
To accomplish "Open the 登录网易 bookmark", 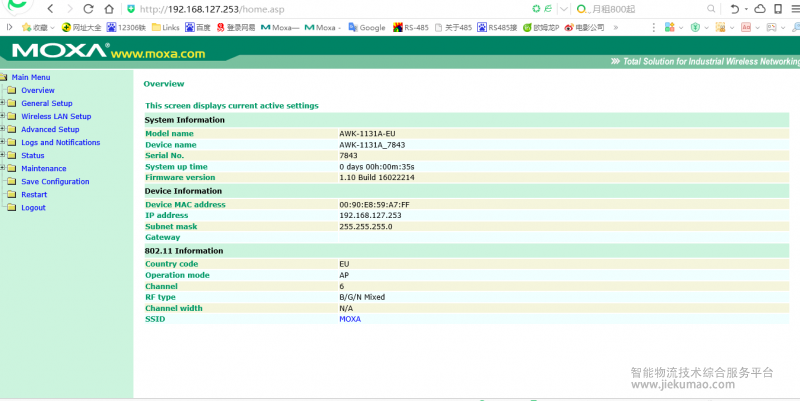I will point(235,28).
